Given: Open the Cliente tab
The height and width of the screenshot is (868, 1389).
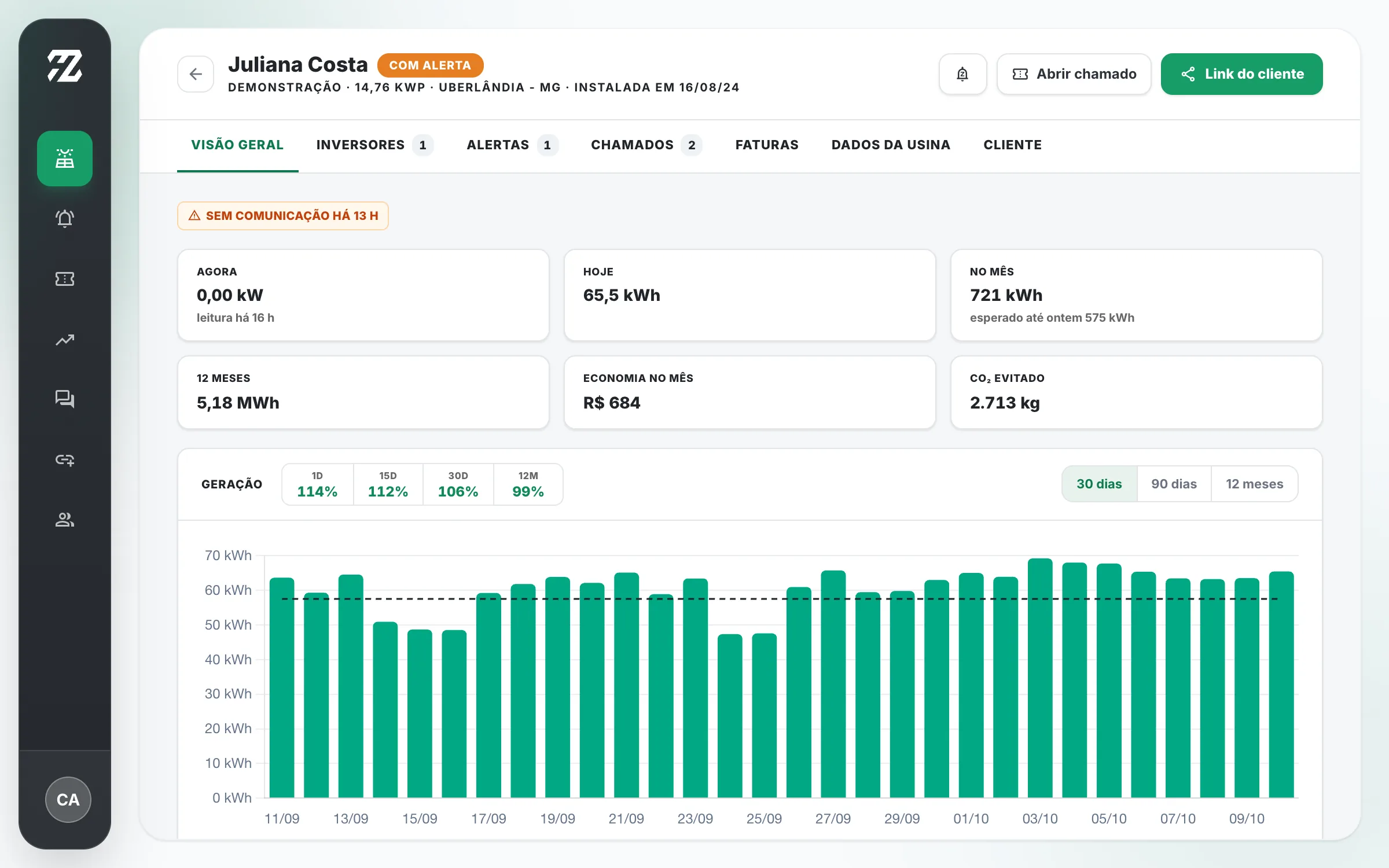Looking at the screenshot, I should pos(1012,145).
